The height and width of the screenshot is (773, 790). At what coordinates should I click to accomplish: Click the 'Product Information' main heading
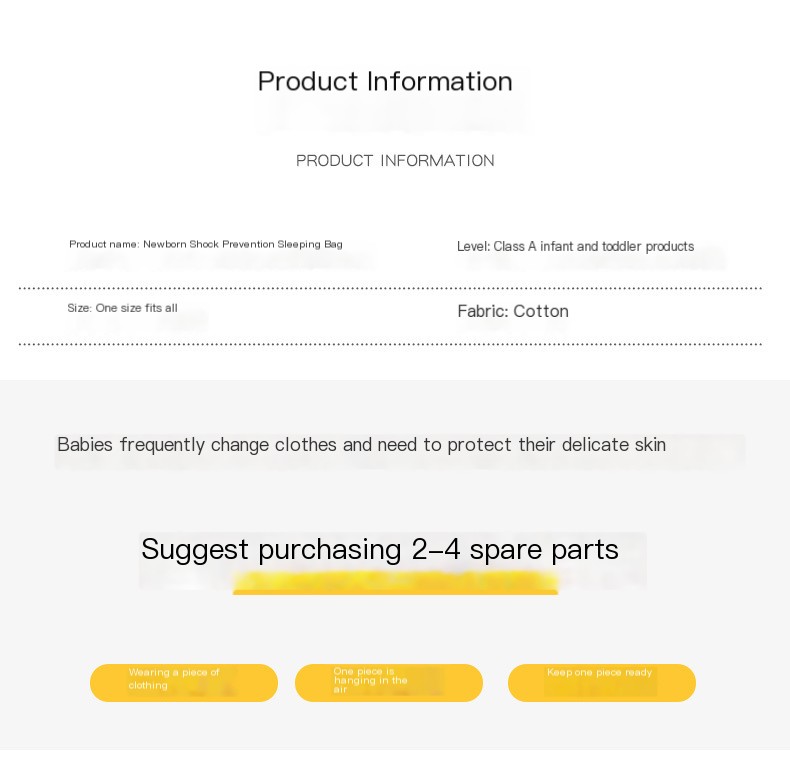385,82
